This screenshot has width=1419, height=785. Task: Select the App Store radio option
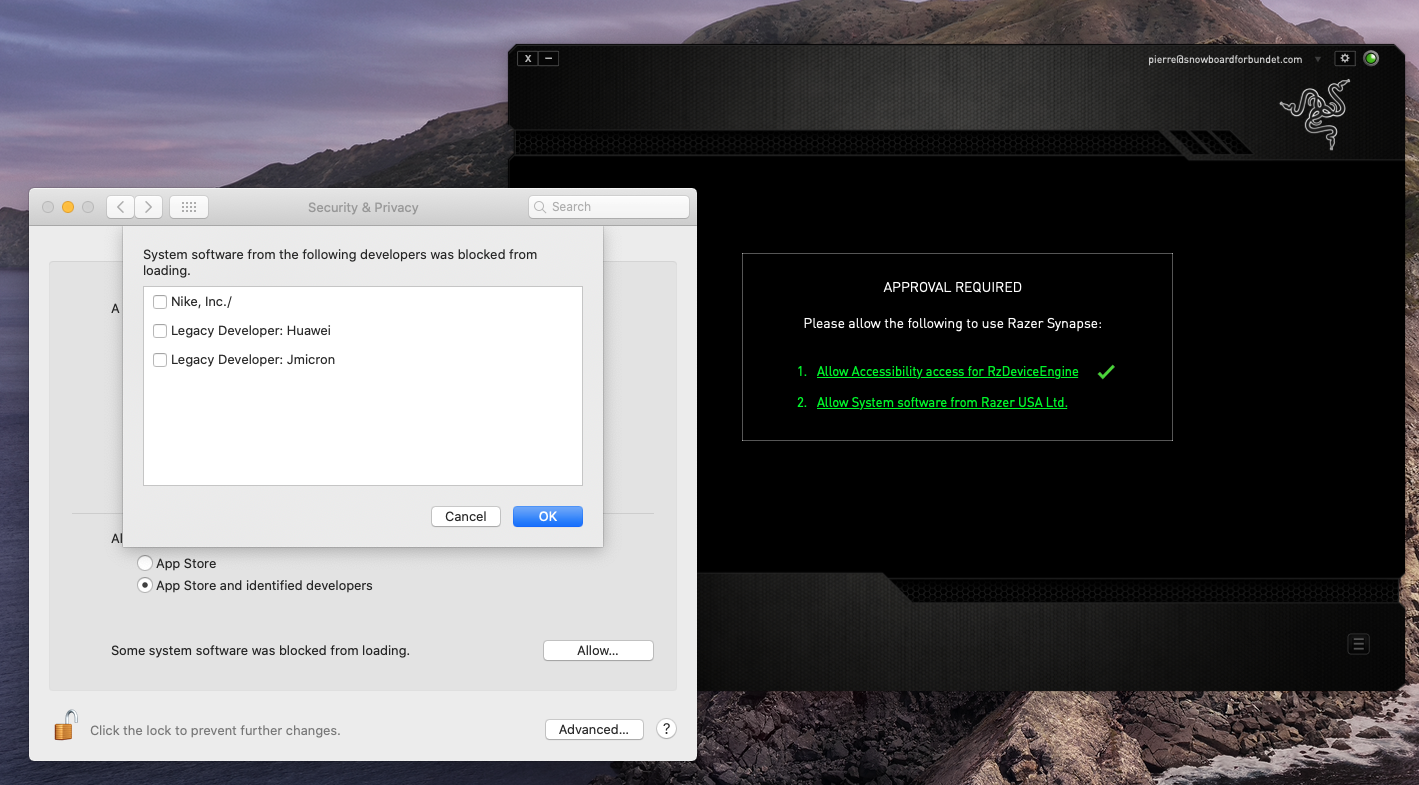pos(145,563)
